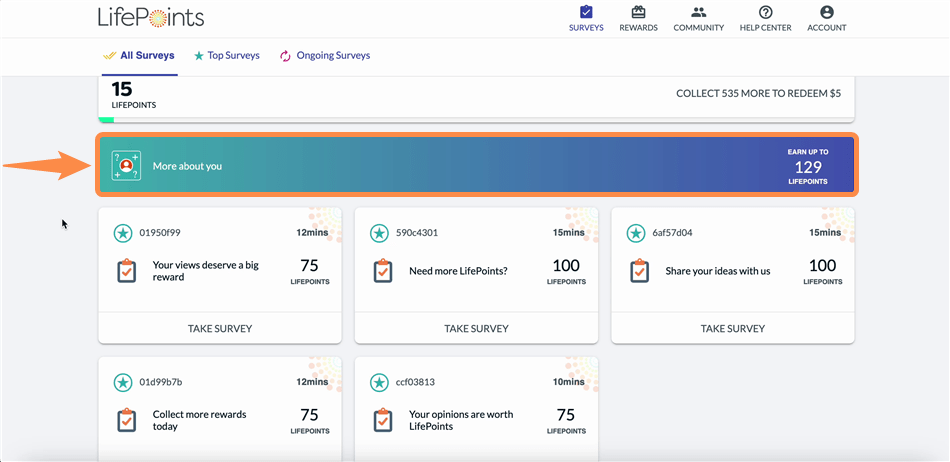
Task: Click the star badge next to 590c4301
Action: (x=379, y=233)
